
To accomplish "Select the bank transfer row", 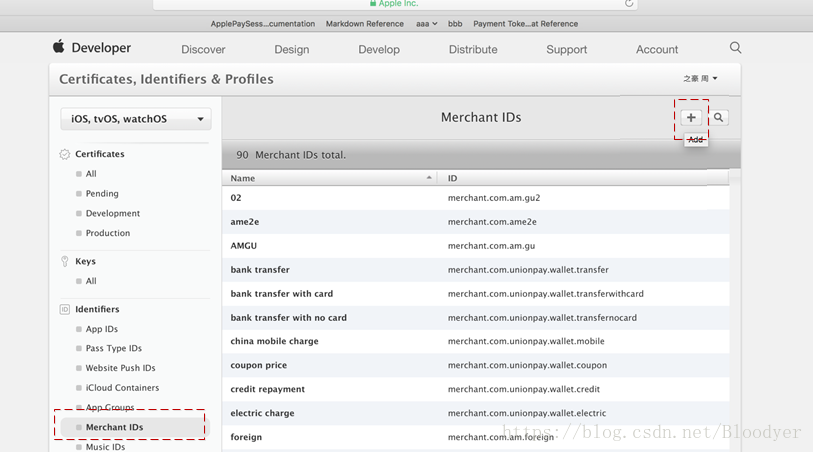I will pos(475,270).
